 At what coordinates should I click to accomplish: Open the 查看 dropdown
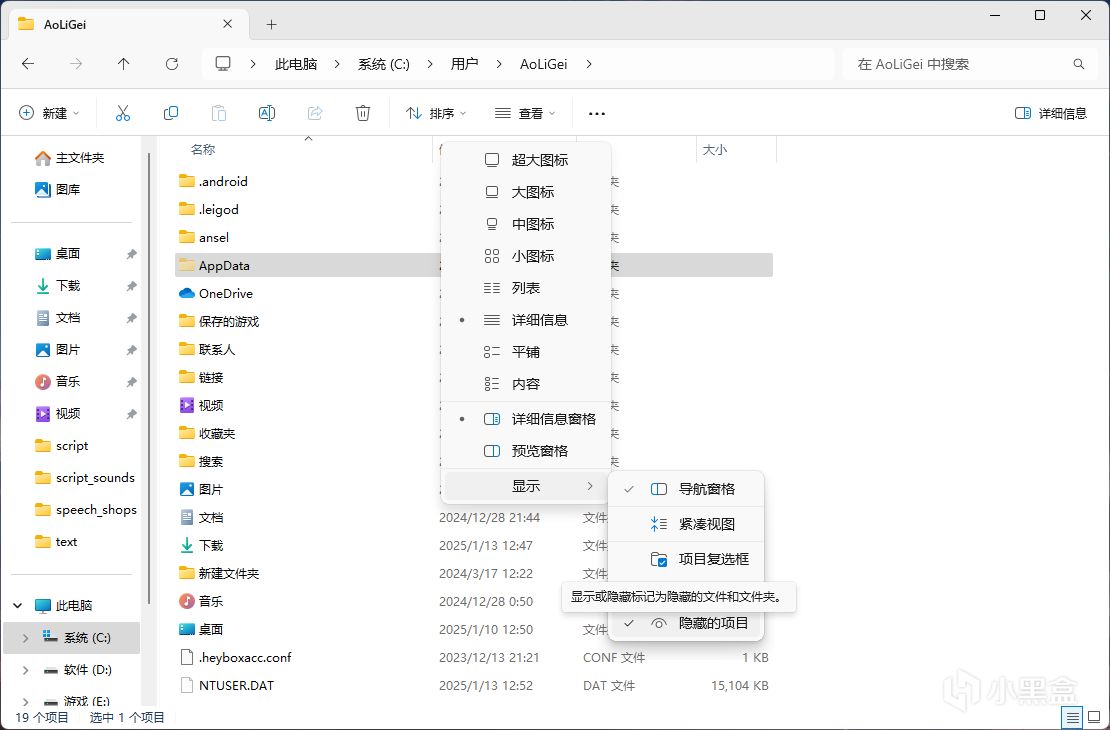click(x=525, y=113)
